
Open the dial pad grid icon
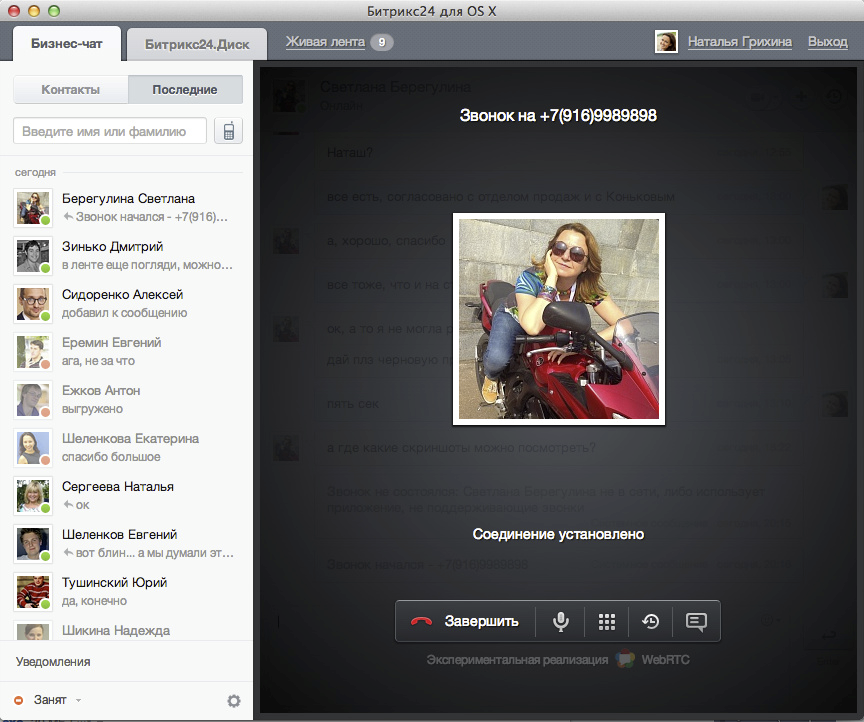tap(607, 621)
